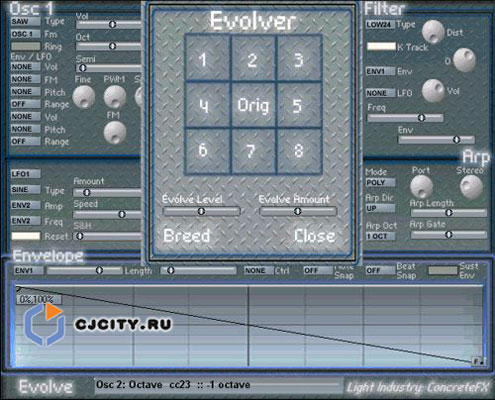Open the filter NONE LFO selector
This screenshot has height=400, width=495.
coord(380,93)
